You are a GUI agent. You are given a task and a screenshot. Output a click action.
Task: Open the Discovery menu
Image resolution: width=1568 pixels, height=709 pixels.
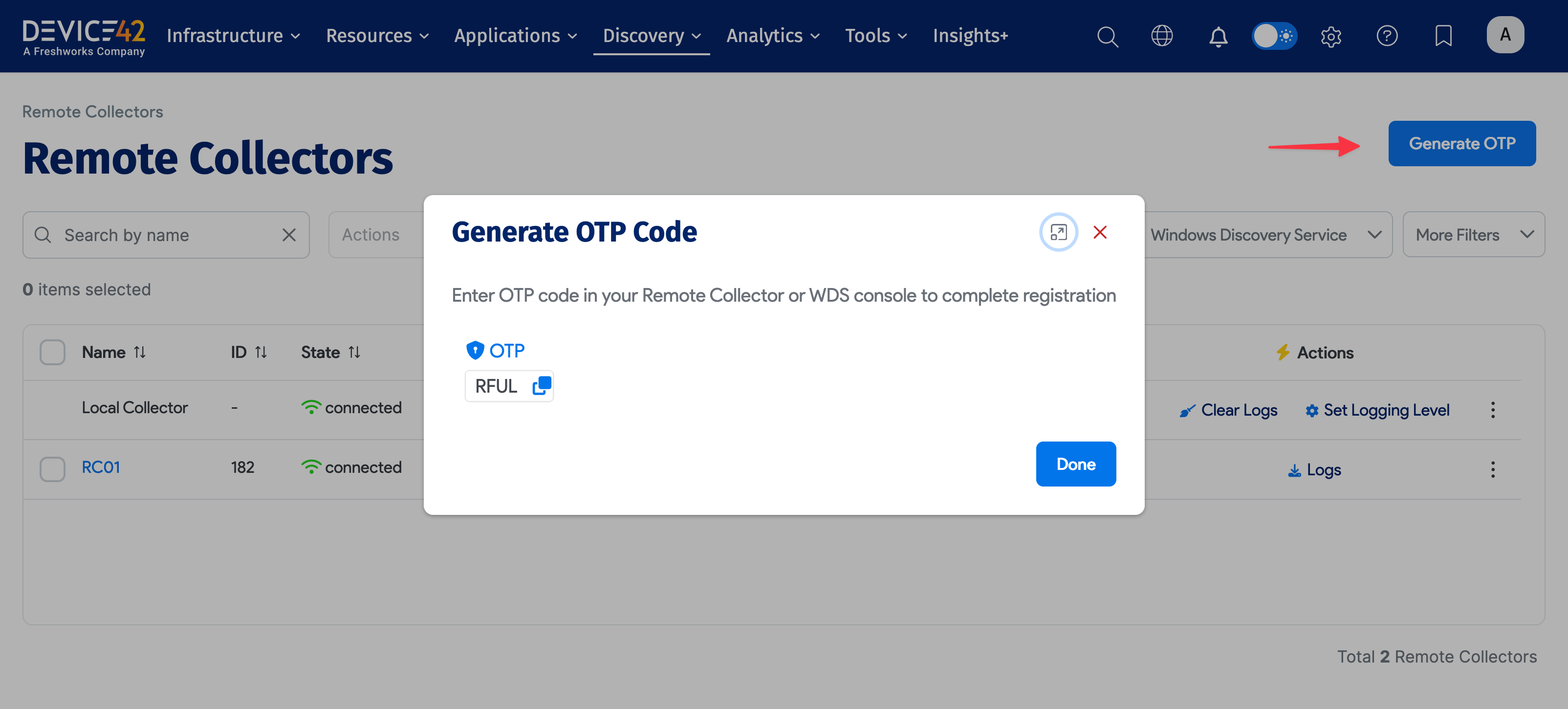tap(652, 36)
